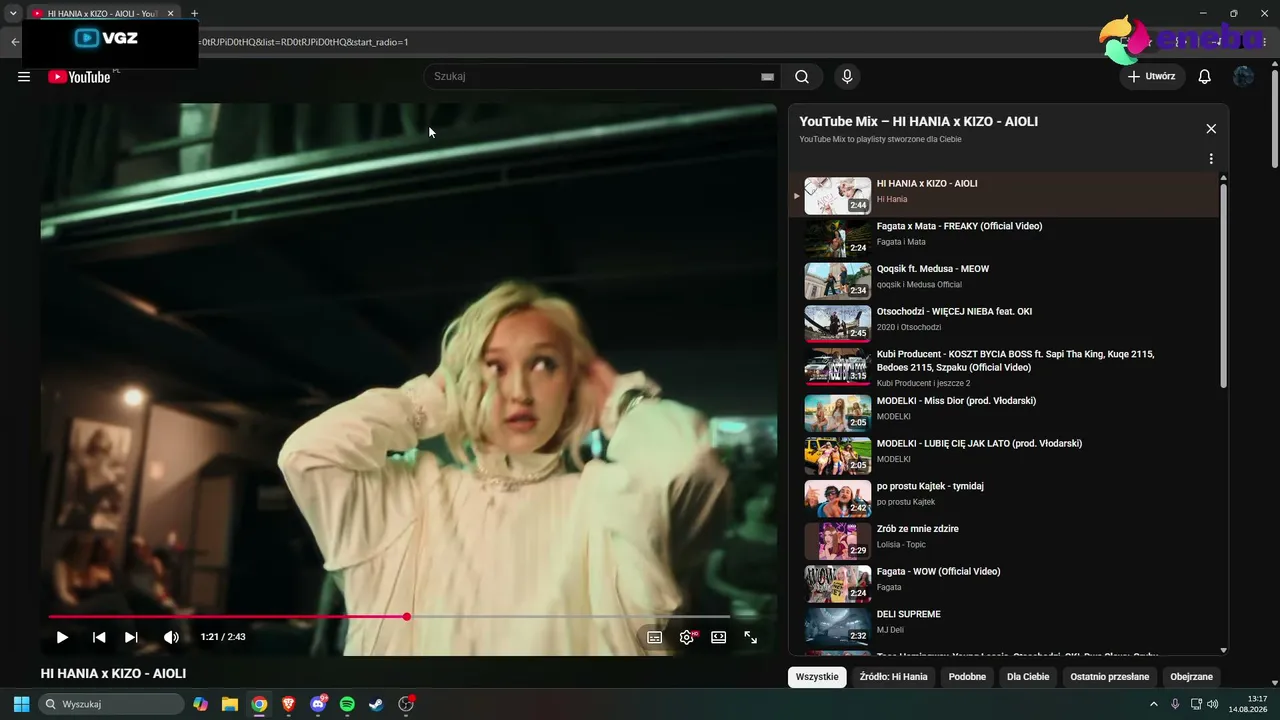Open the Windows Start menu
This screenshot has height=720, width=1280.
pos(21,704)
